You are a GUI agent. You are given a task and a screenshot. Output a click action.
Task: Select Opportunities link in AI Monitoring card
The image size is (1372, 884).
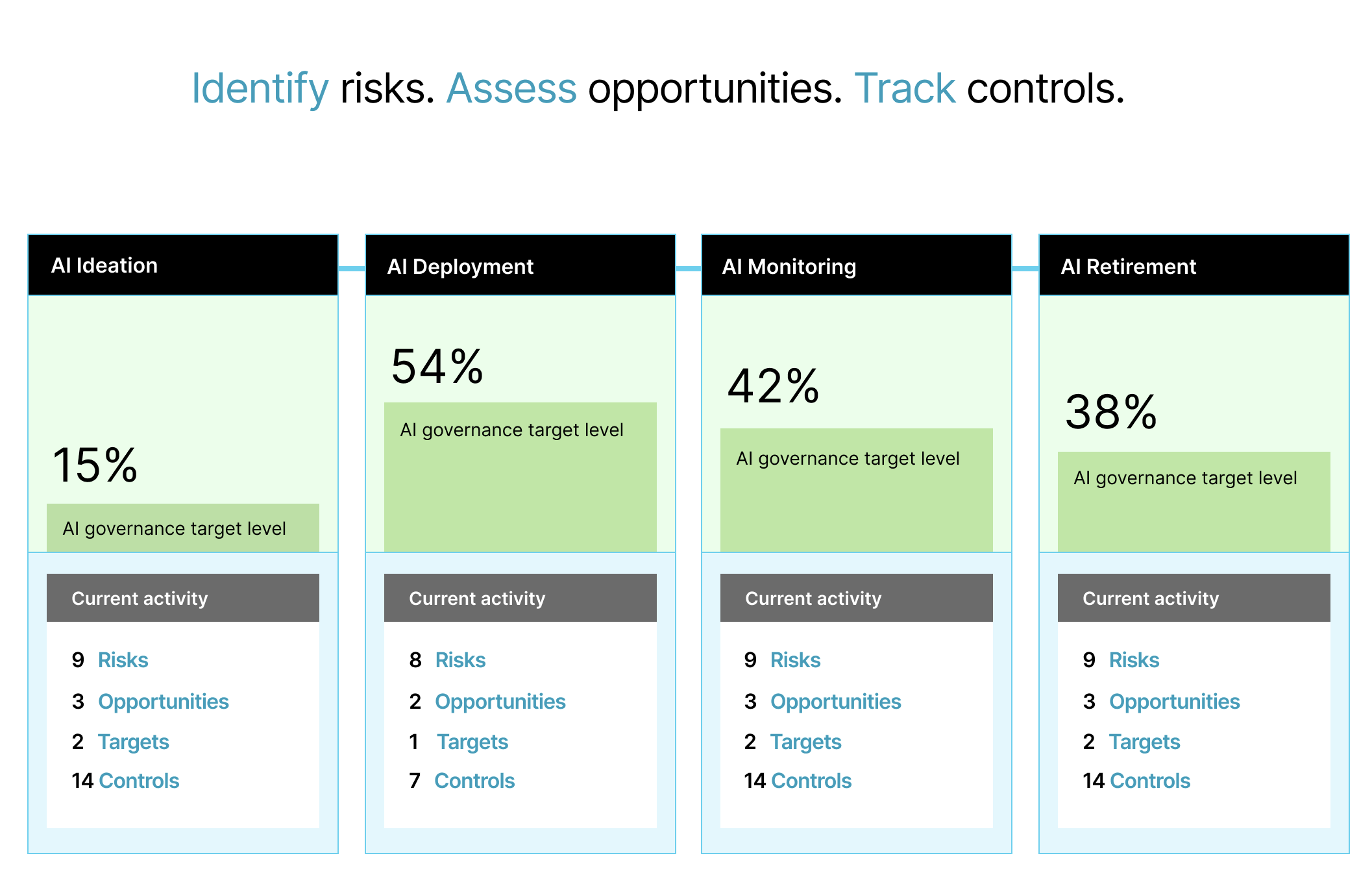(x=835, y=702)
